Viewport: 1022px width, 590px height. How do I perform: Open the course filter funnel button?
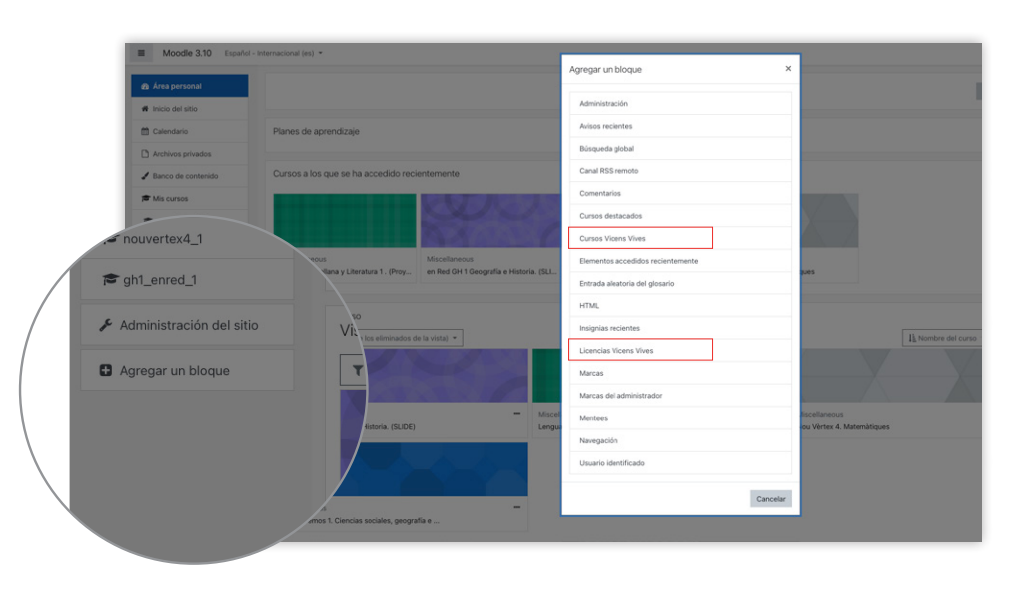pos(356,370)
